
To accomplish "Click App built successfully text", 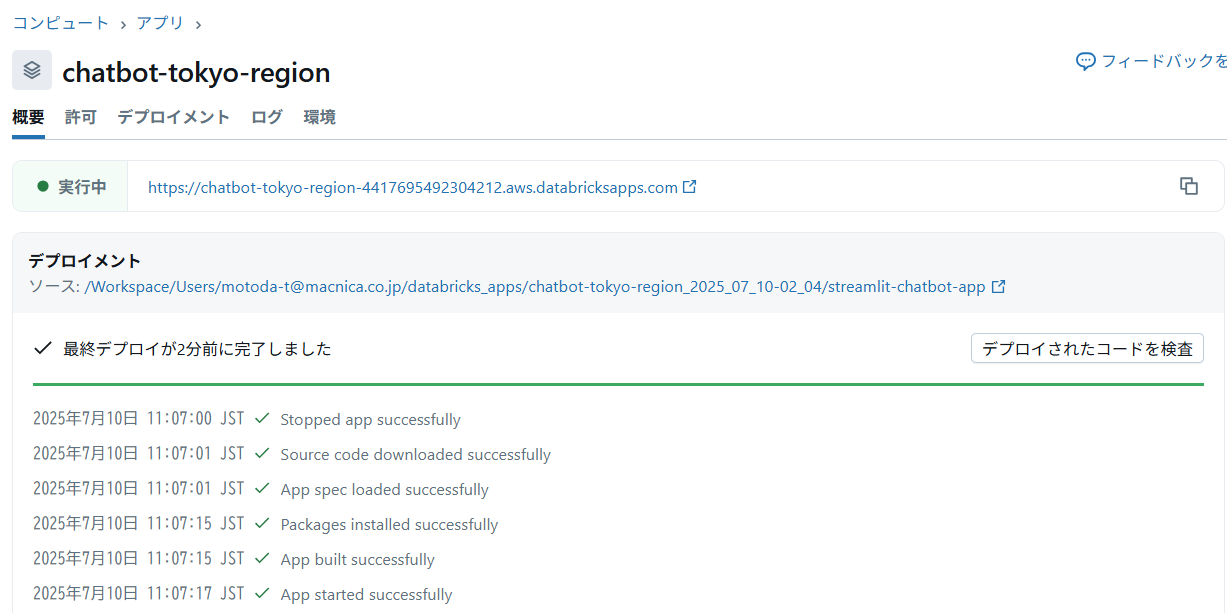I will 358,560.
